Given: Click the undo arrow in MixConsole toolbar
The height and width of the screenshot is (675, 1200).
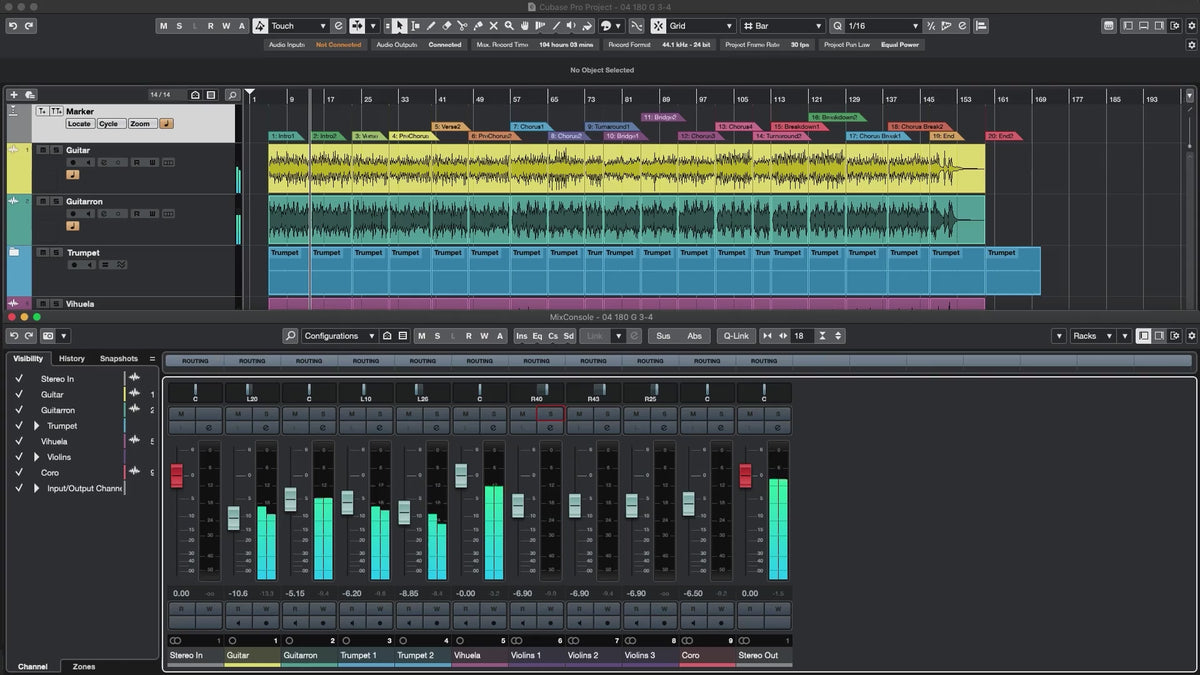Looking at the screenshot, I should click(14, 336).
